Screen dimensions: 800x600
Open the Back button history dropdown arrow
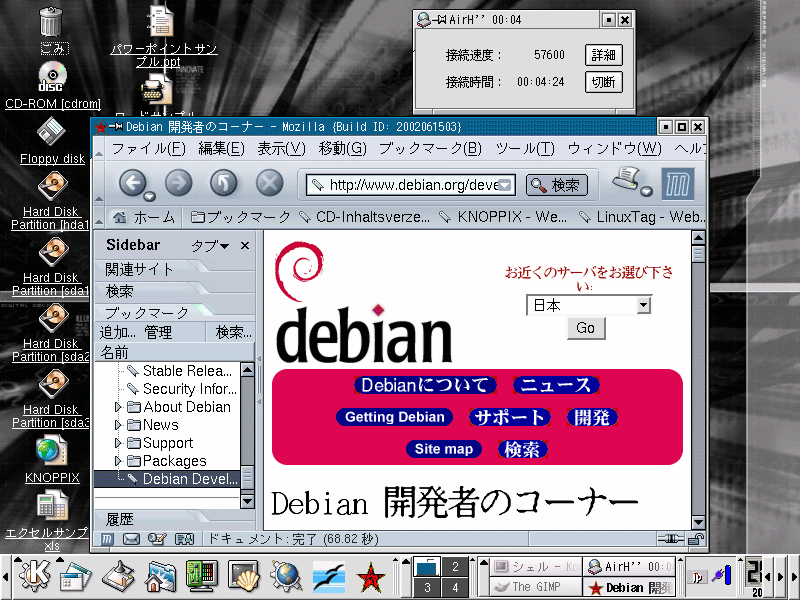[x=149, y=195]
